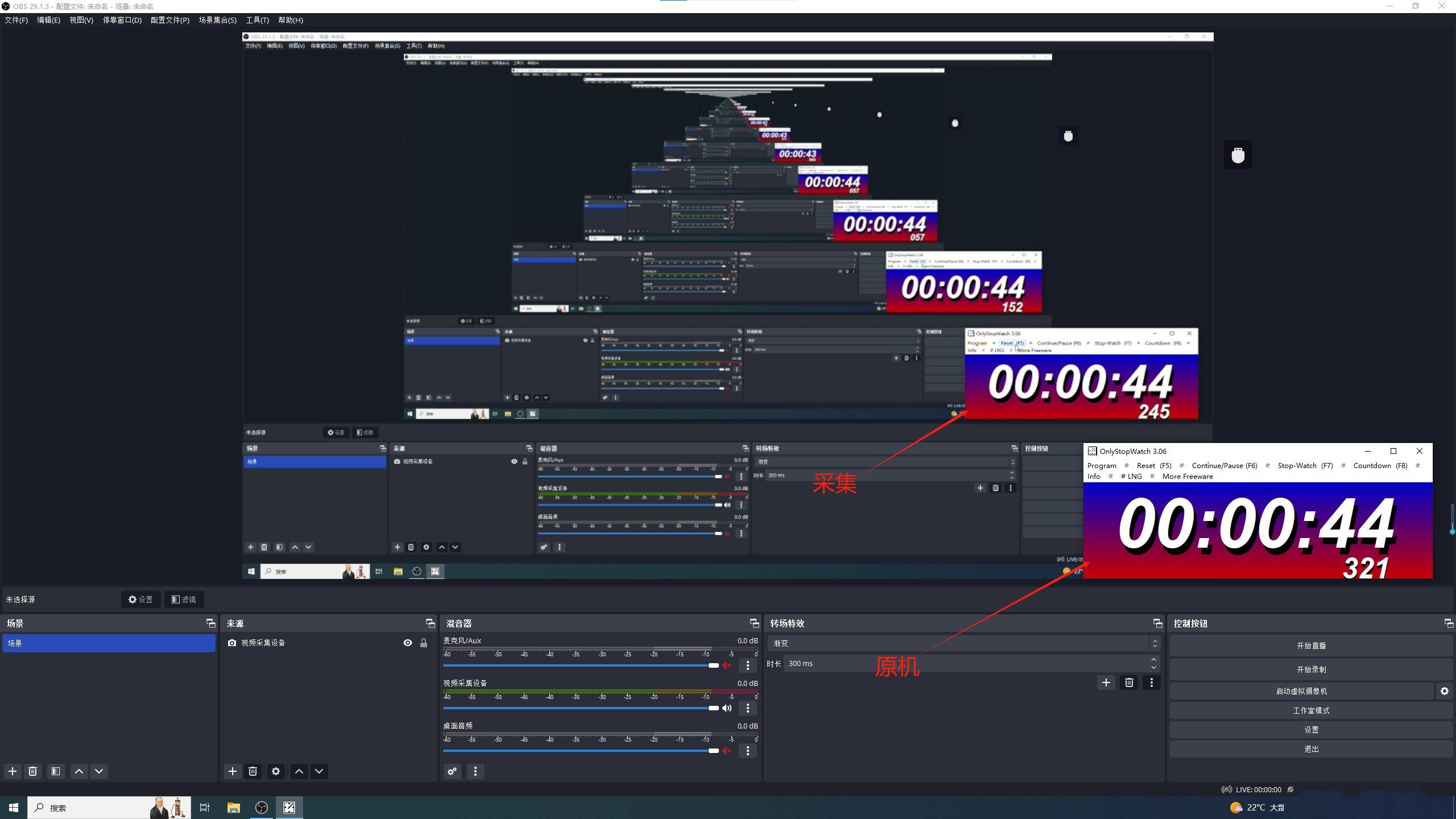This screenshot has height=819, width=1456.
Task: Open virtual camera settings gear
Action: 1445,691
